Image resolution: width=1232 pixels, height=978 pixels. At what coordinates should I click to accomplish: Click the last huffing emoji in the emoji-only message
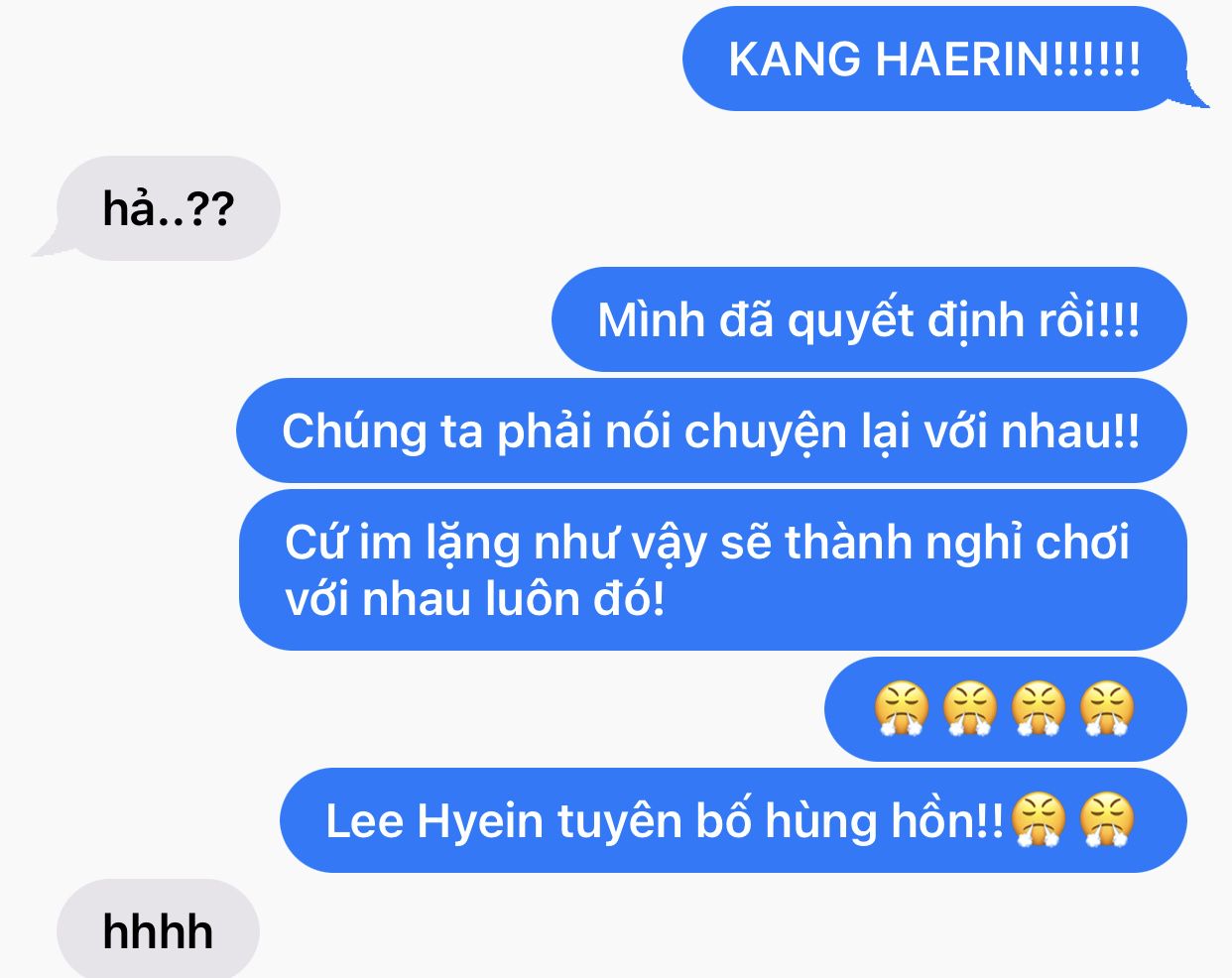[x=1106, y=709]
